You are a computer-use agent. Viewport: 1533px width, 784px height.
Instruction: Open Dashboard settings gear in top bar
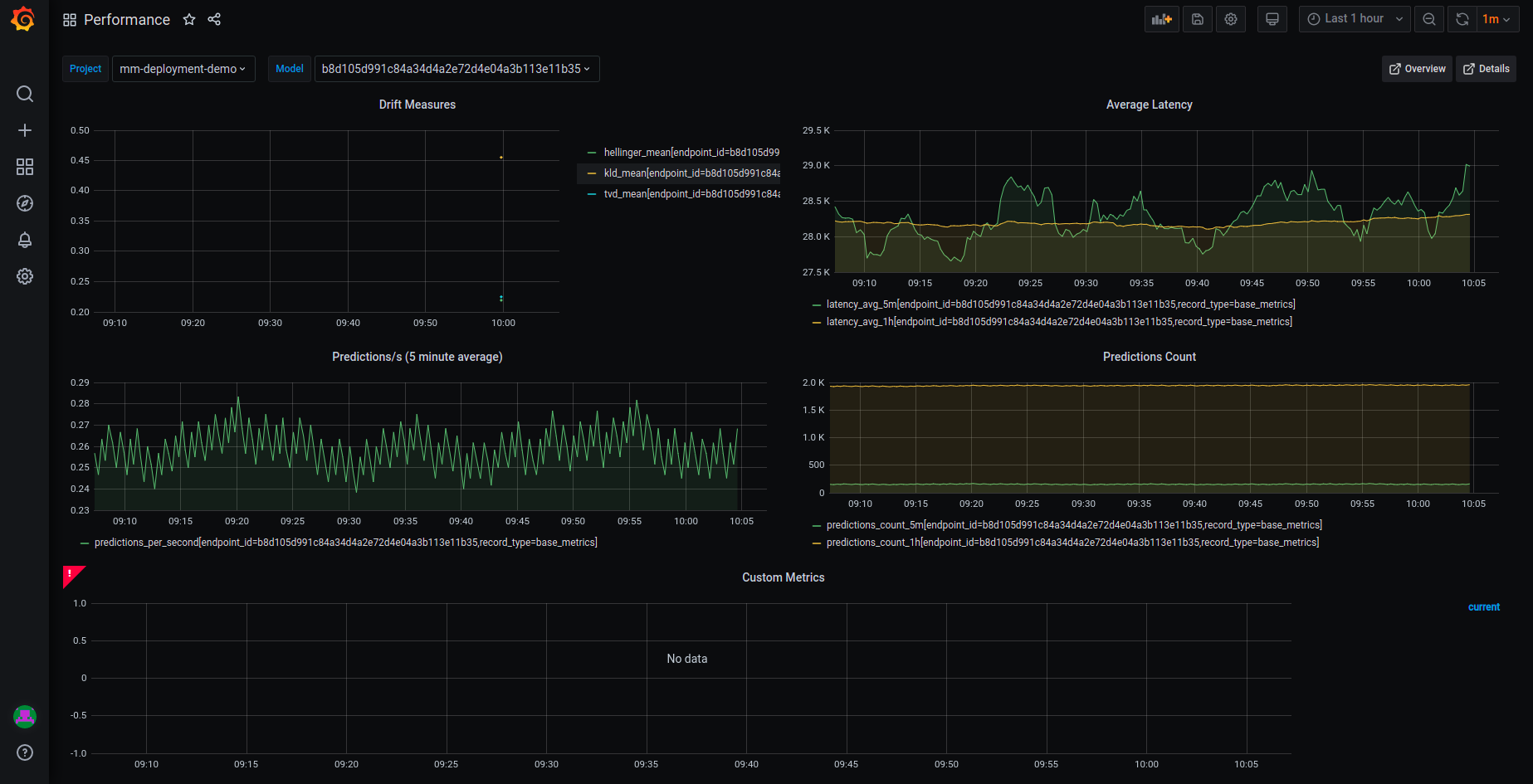pos(1231,19)
